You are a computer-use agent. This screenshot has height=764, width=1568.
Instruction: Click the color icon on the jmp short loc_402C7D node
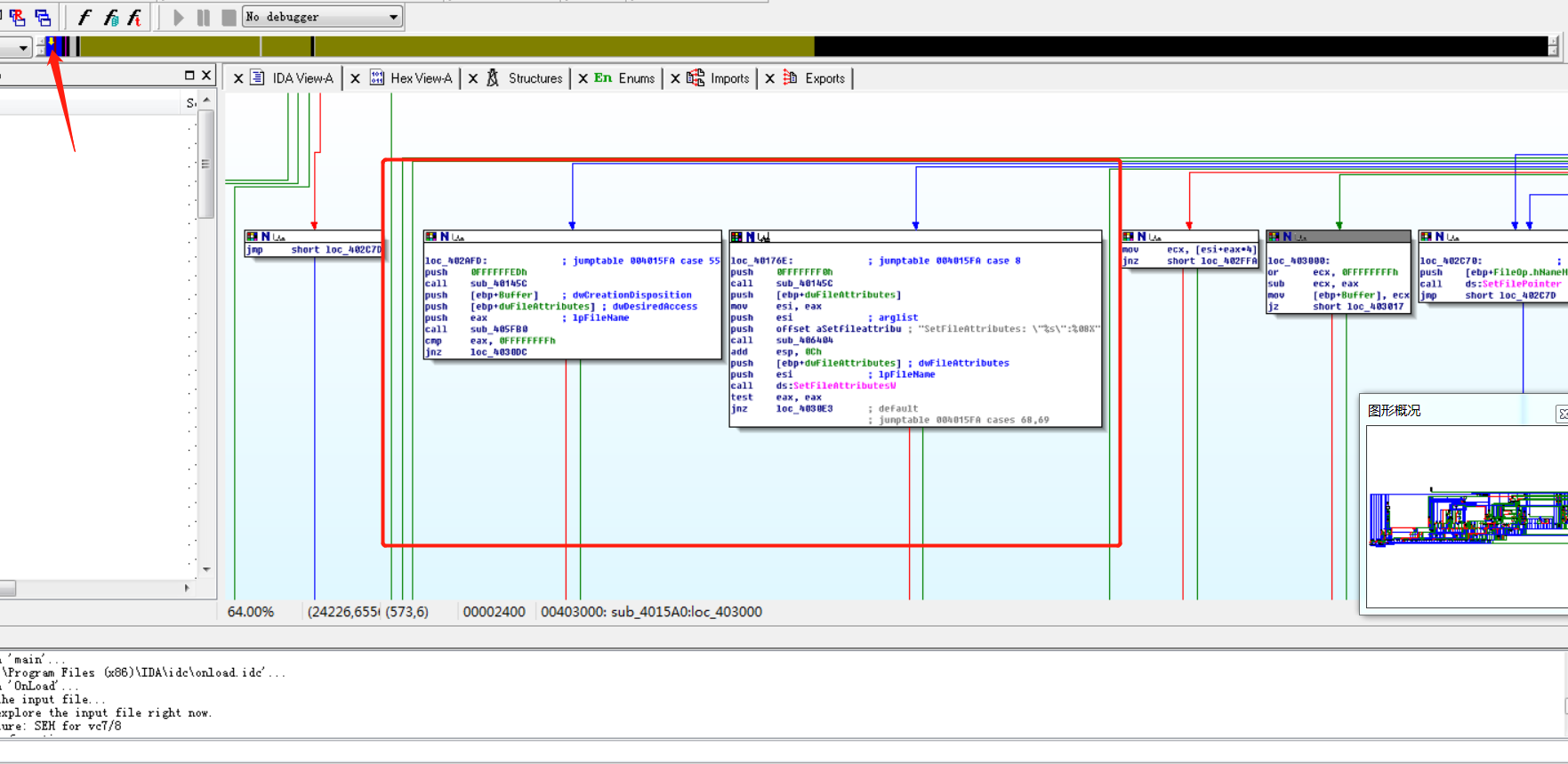(x=253, y=237)
